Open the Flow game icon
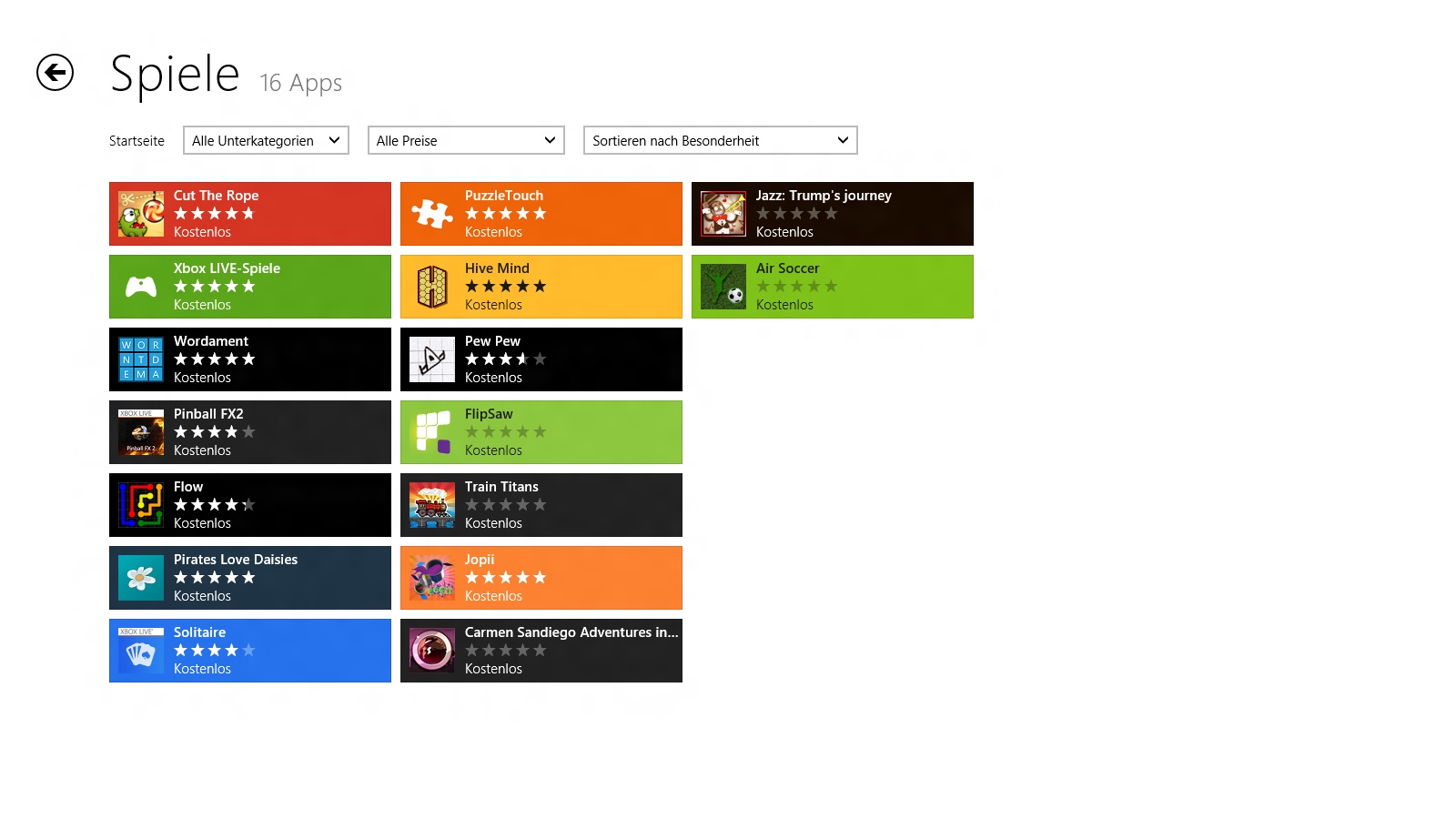 tap(141, 505)
